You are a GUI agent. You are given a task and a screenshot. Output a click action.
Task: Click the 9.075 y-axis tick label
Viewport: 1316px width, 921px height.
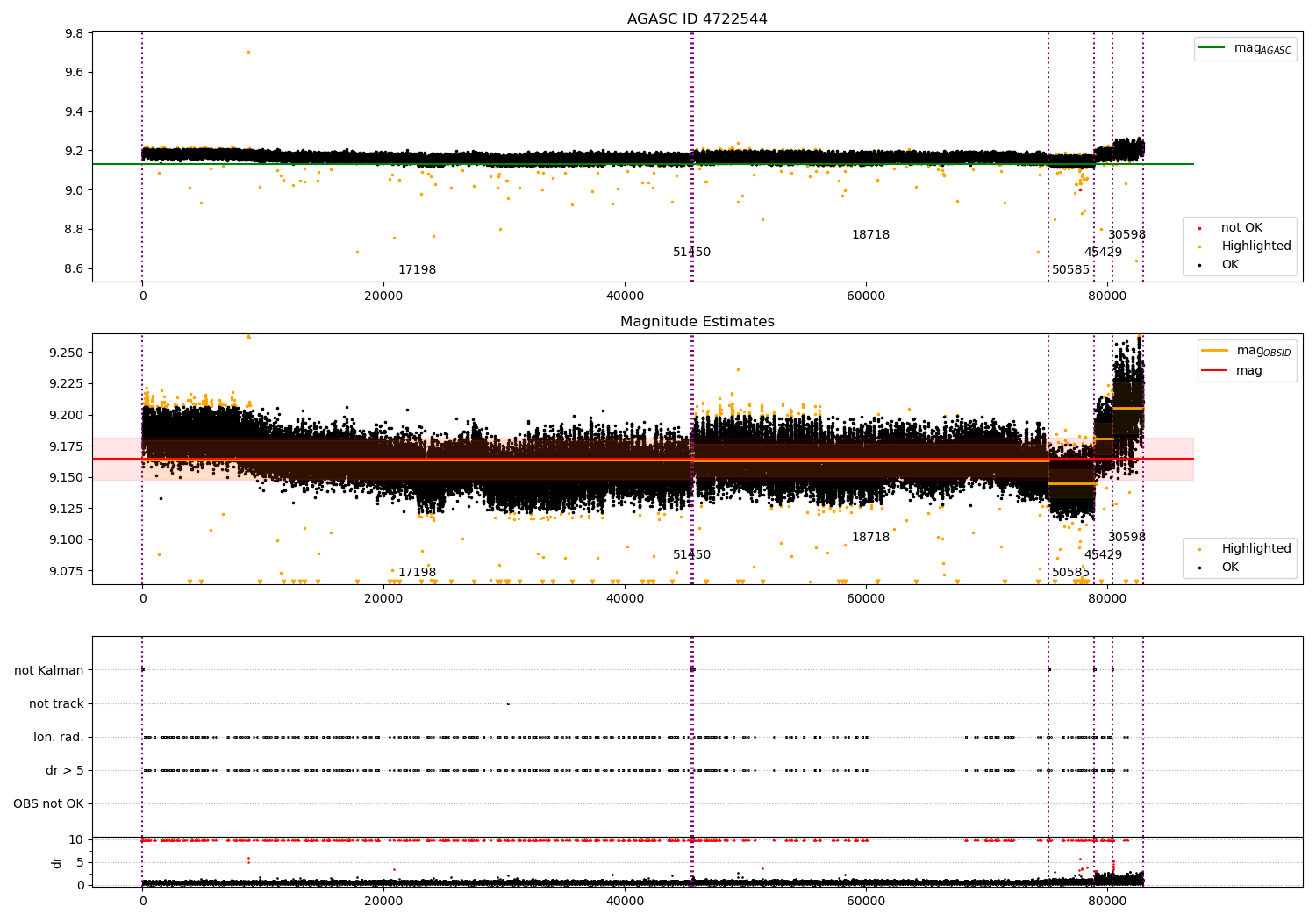tap(68, 571)
